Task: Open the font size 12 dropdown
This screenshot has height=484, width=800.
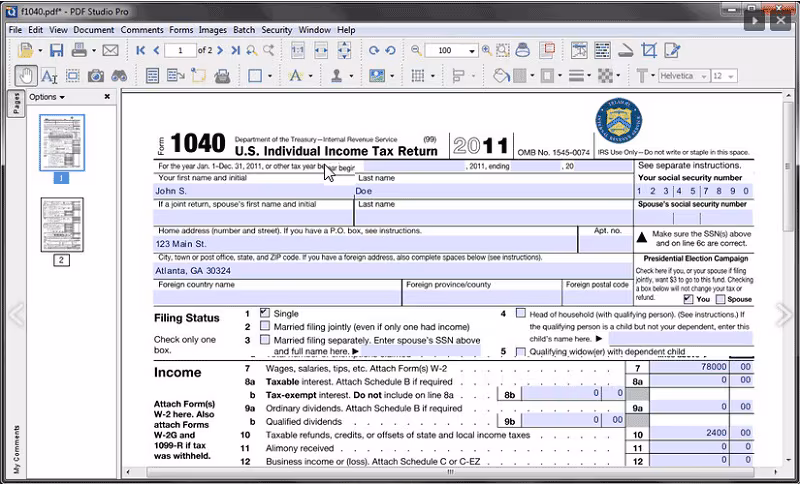Action: [x=731, y=76]
